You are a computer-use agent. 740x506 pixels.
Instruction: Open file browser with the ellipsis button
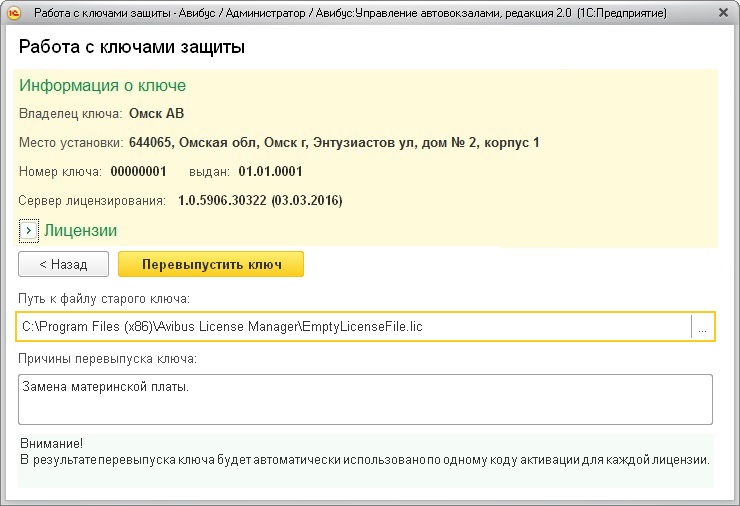[x=703, y=327]
